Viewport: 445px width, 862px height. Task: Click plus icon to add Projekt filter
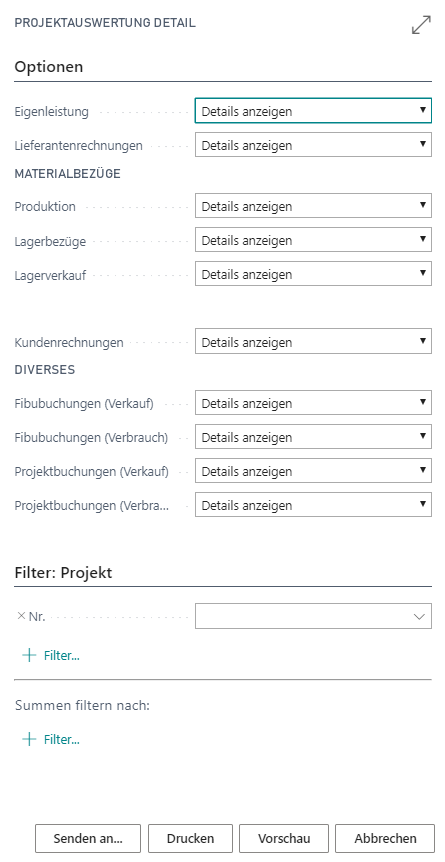click(x=29, y=655)
